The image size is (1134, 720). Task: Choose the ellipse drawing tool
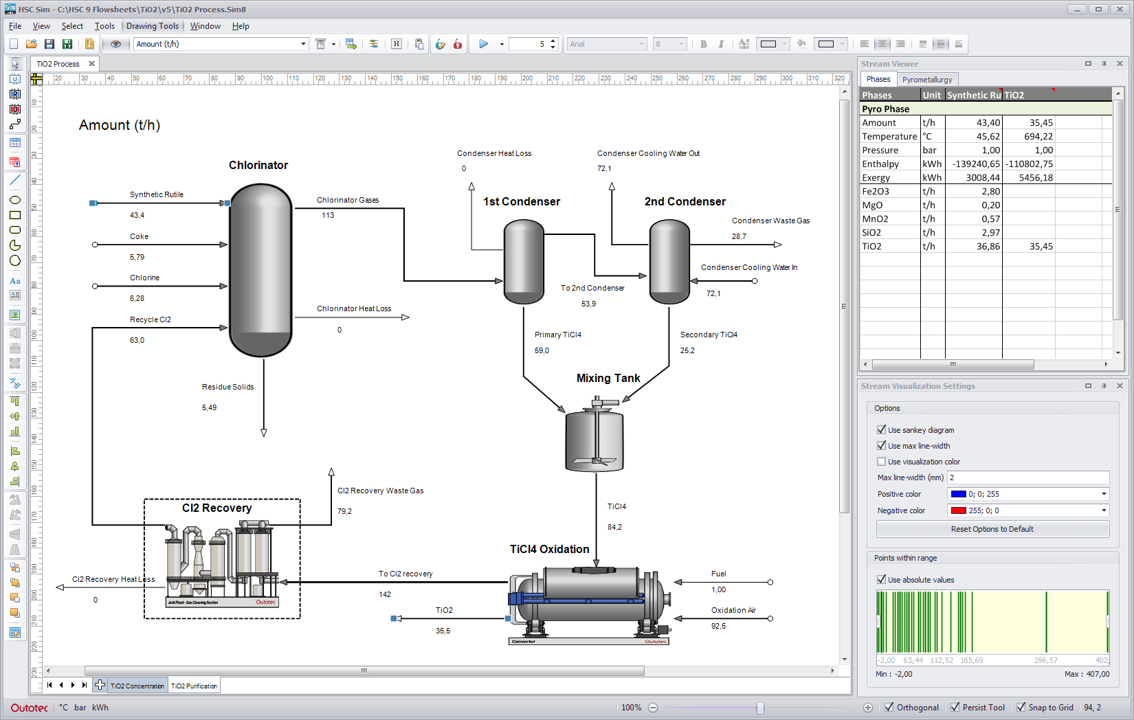pos(14,200)
